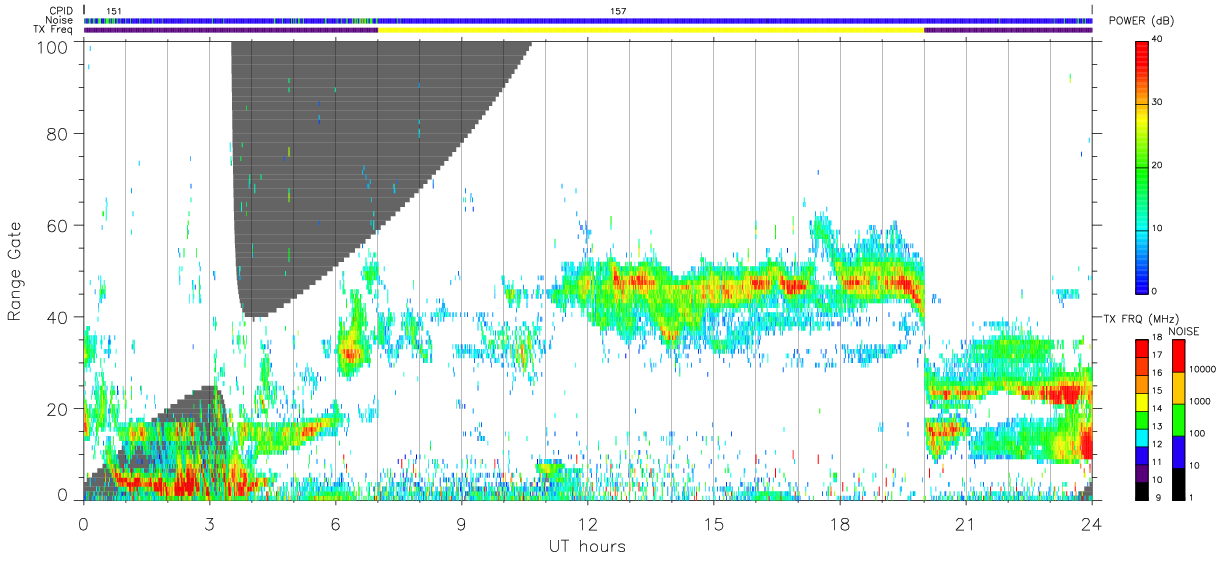The height and width of the screenshot is (567, 1228).
Task: Click the 1000 noise tick label
Action: tap(1199, 402)
